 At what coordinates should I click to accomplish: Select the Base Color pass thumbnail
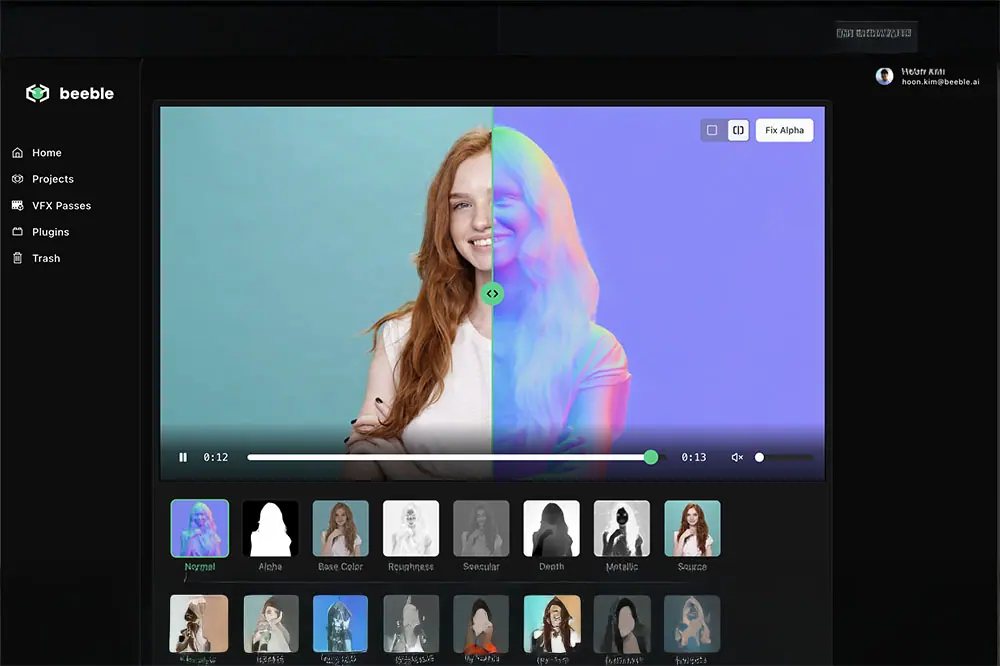point(340,528)
